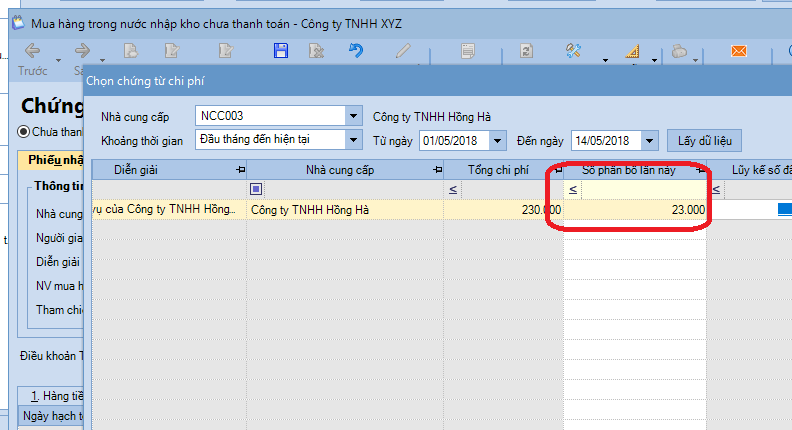Viewport: 792px width, 430px height.
Task: Click the blue undo arrow icon
Action: [x=355, y=51]
